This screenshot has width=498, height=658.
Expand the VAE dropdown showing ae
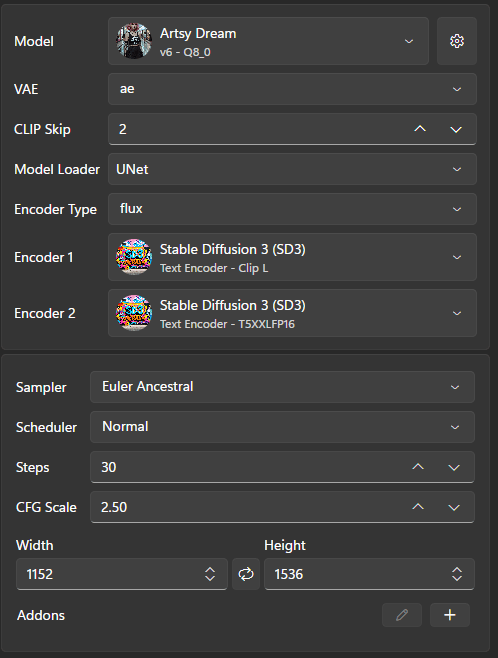tap(292, 89)
